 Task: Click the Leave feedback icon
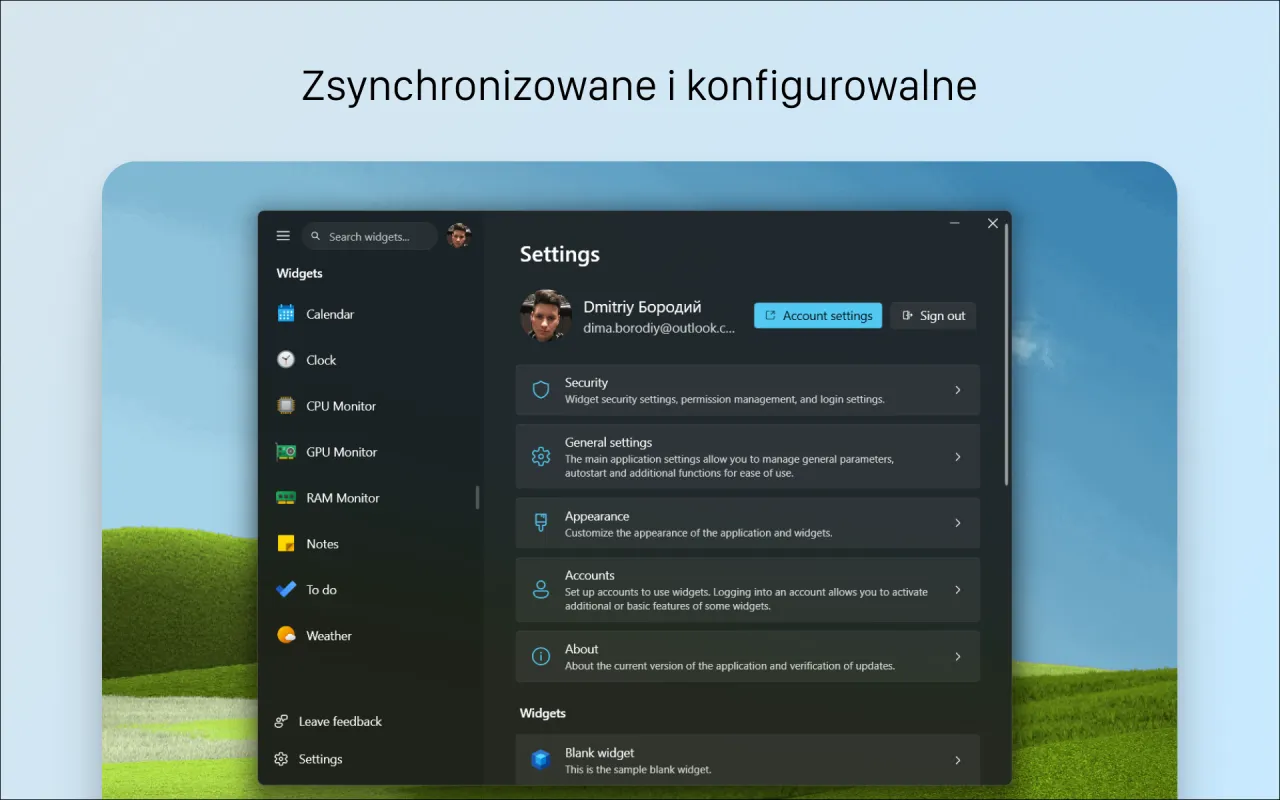pos(283,721)
